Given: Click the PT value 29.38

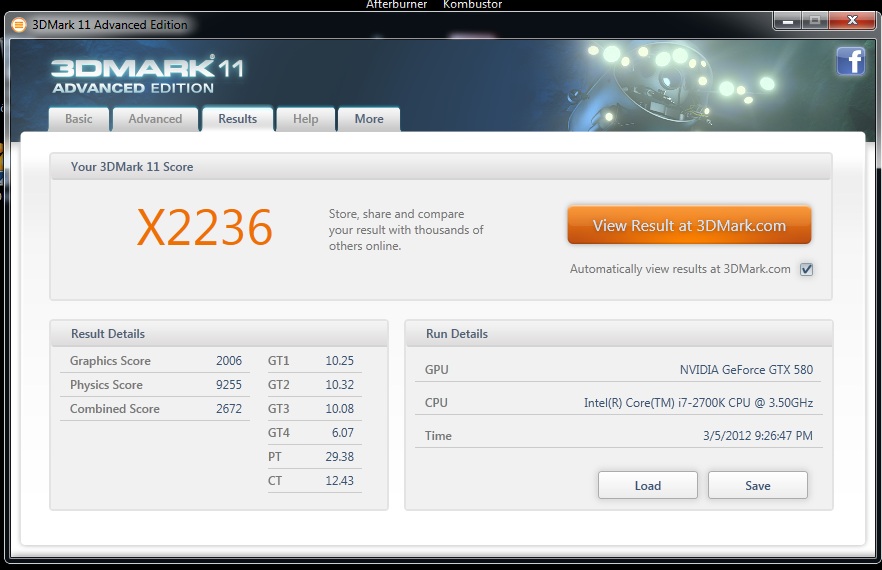Looking at the screenshot, I should click(x=340, y=457).
